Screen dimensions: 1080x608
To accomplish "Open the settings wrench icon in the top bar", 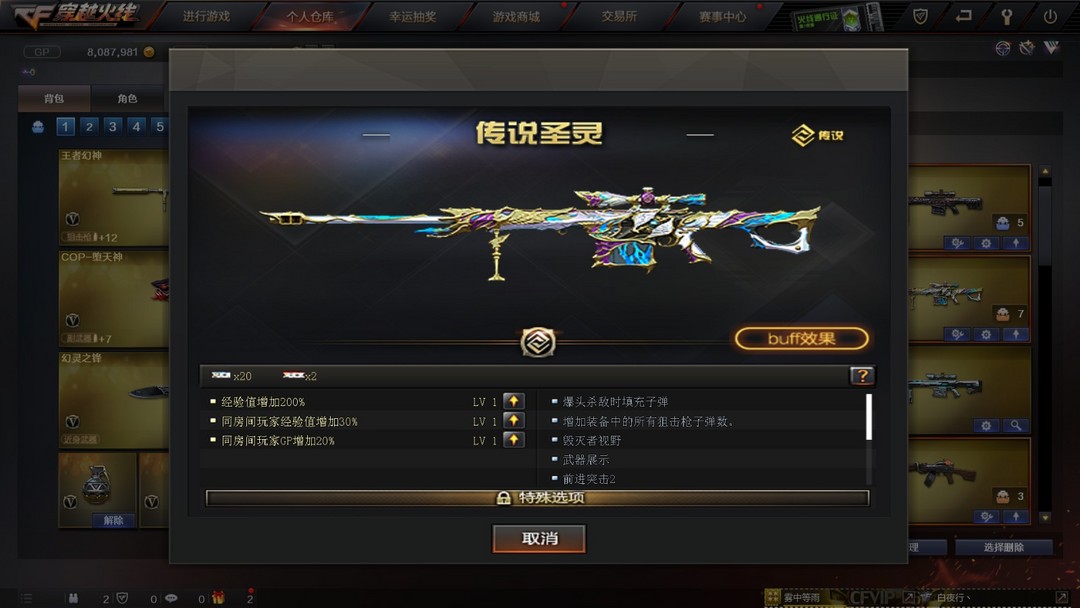I will tap(1007, 17).
